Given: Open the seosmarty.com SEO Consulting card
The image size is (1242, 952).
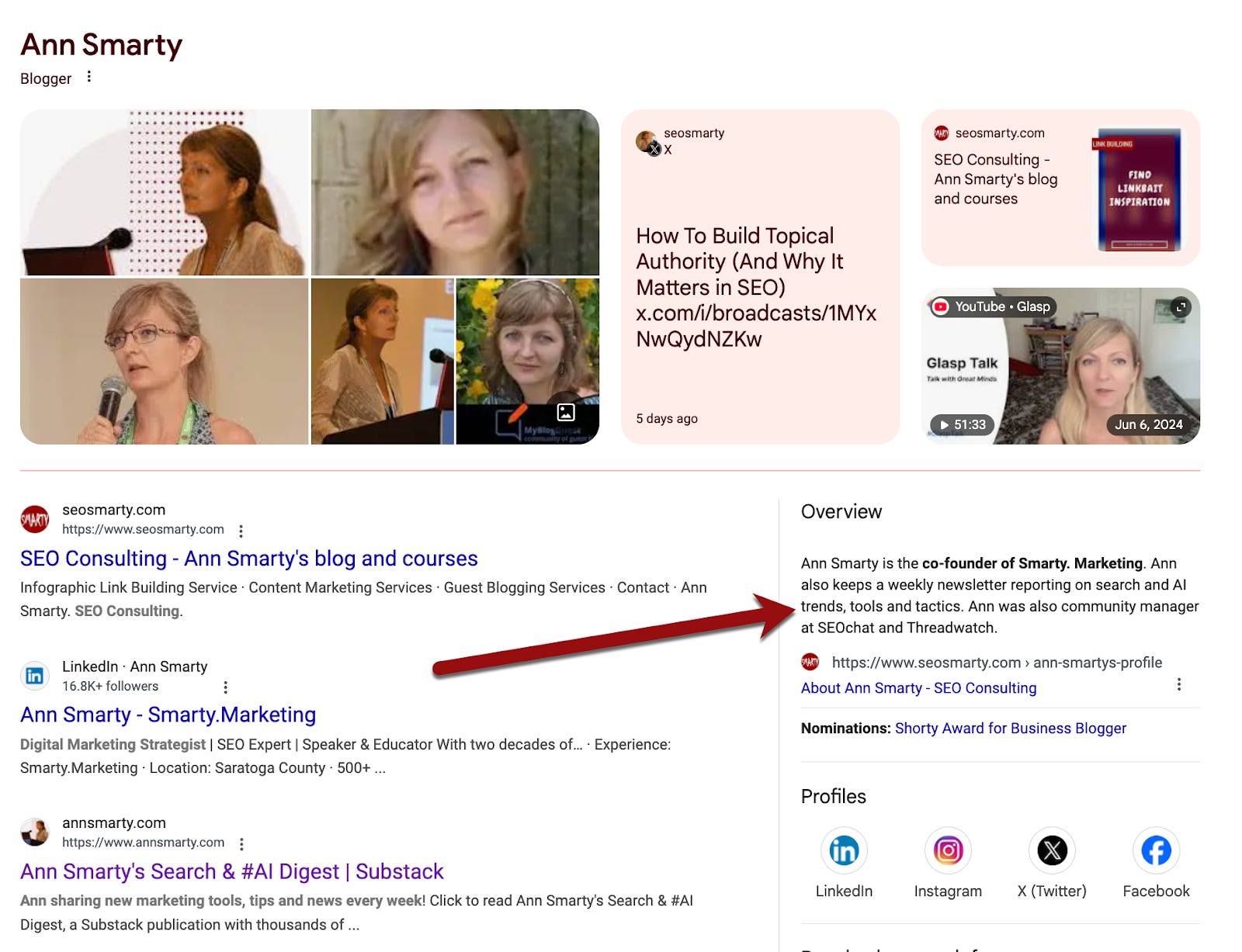Looking at the screenshot, I should click(x=1060, y=188).
